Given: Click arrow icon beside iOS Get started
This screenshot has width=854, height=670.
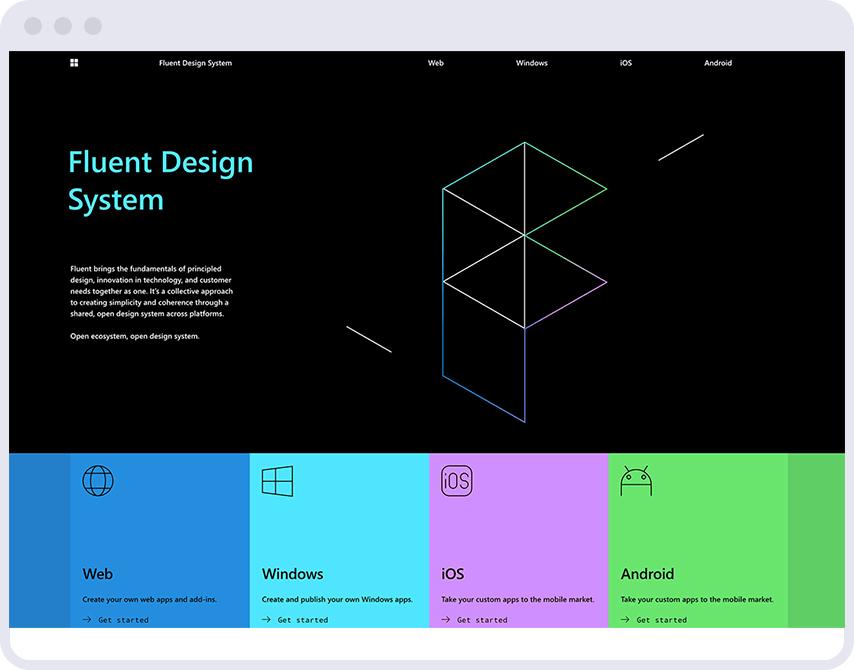Looking at the screenshot, I should [446, 620].
